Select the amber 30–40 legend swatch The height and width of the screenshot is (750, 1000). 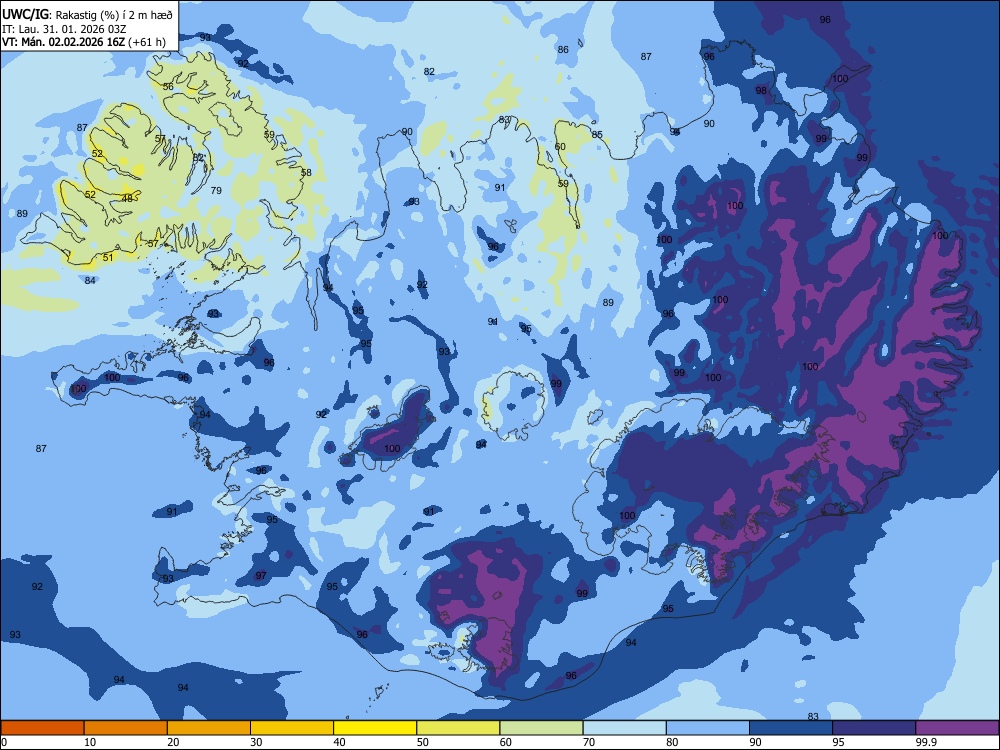pyautogui.click(x=292, y=728)
